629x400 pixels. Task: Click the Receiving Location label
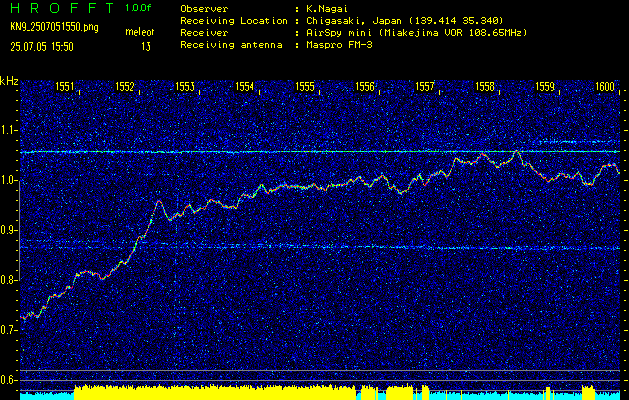(x=234, y=21)
